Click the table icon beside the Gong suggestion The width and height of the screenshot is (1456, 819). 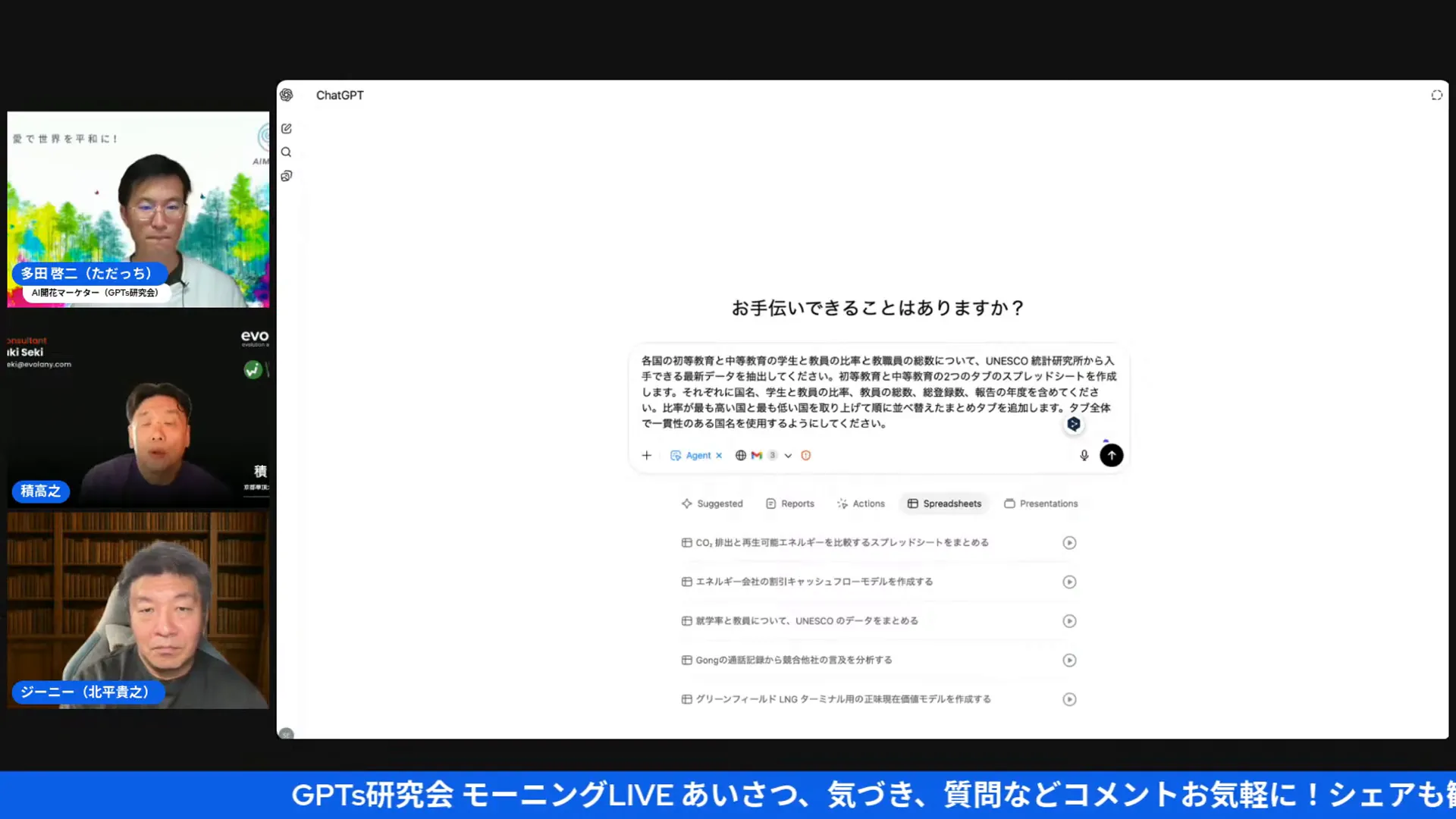pos(686,661)
